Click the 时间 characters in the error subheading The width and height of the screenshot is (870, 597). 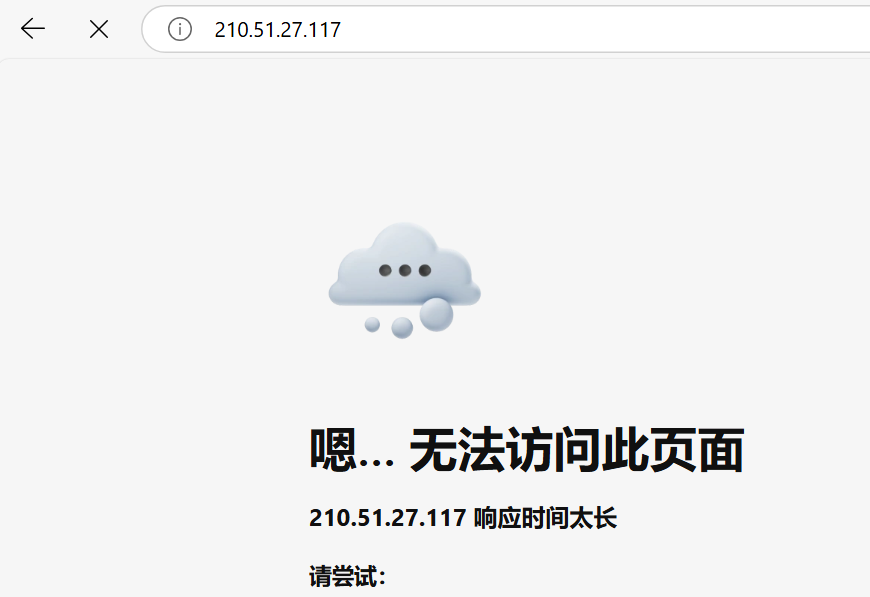545,518
